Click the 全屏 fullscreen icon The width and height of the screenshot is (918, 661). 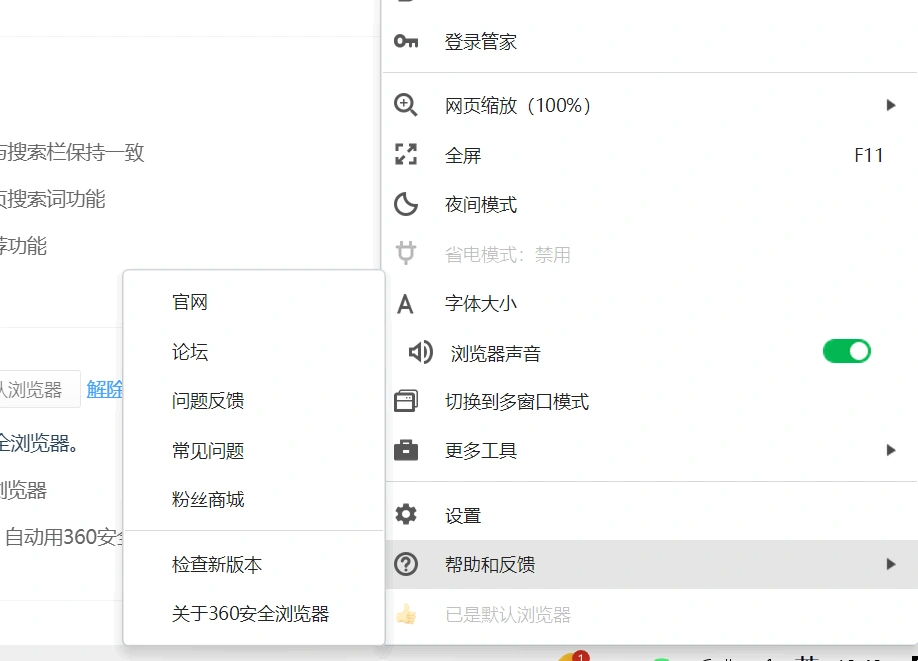(x=406, y=154)
